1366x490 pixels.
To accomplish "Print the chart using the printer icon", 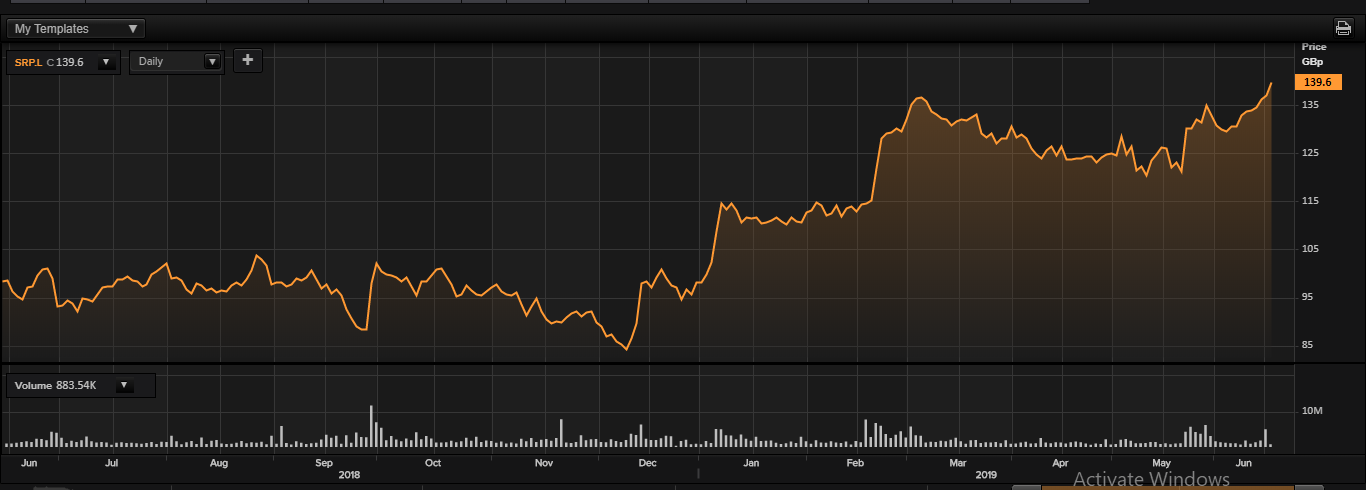I will coord(1343,28).
